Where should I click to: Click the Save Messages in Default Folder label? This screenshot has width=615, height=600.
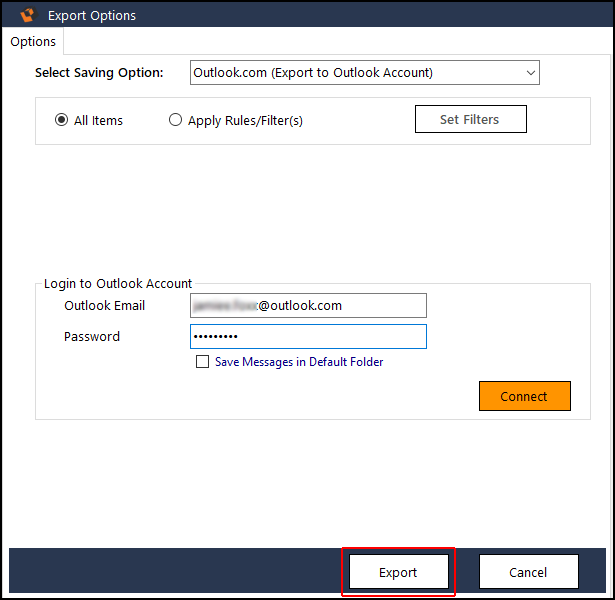pyautogui.click(x=299, y=362)
